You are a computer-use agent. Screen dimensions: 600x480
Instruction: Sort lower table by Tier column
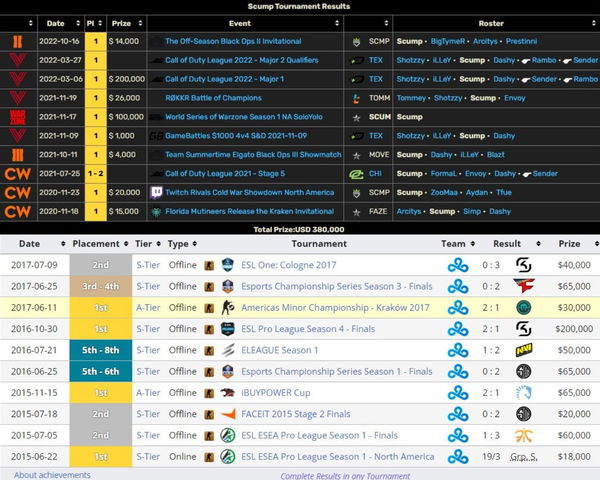[x=158, y=244]
